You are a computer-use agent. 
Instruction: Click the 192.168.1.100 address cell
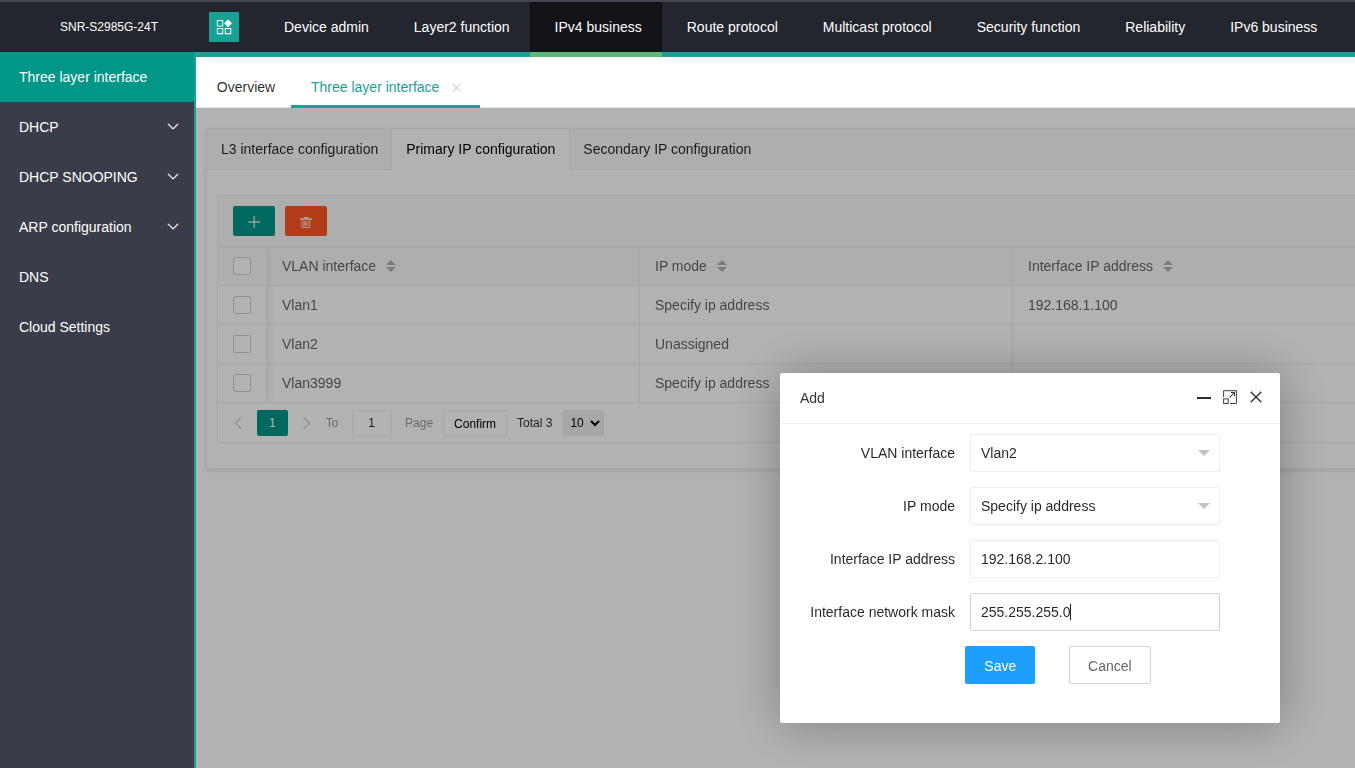pyautogui.click(x=1072, y=305)
